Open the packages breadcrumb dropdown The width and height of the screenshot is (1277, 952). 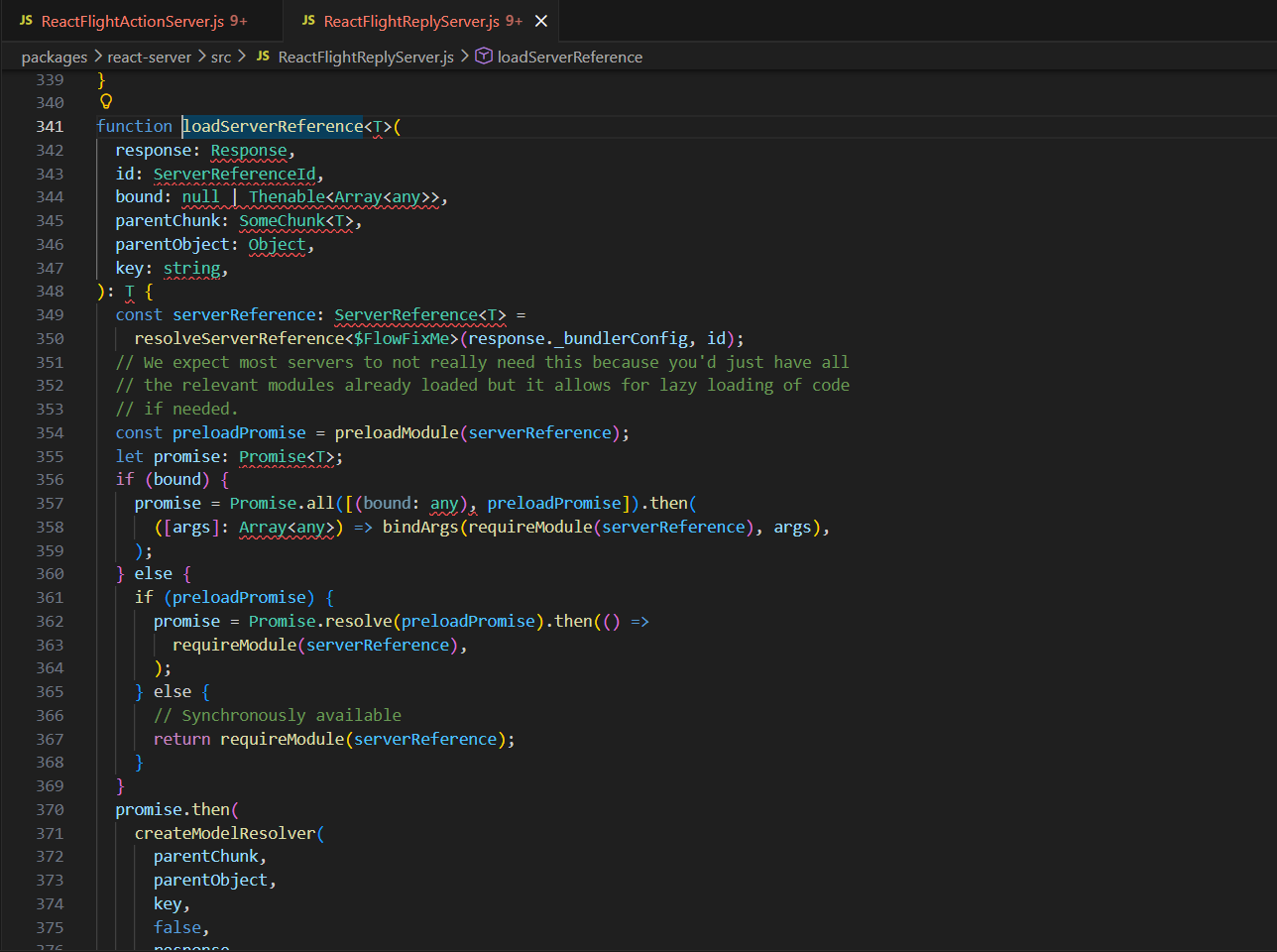pos(55,58)
